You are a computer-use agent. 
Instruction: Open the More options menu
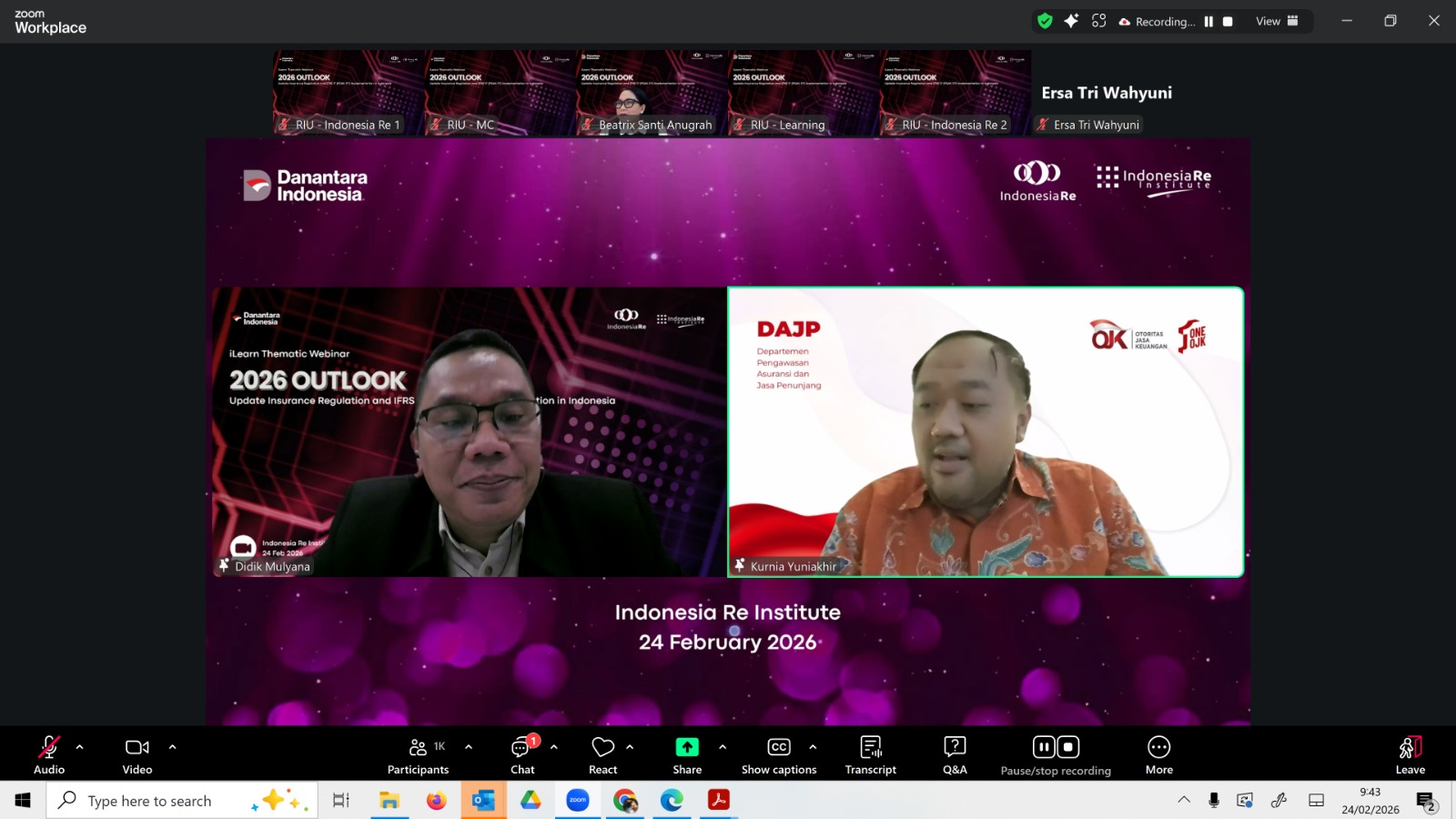pyautogui.click(x=1158, y=755)
